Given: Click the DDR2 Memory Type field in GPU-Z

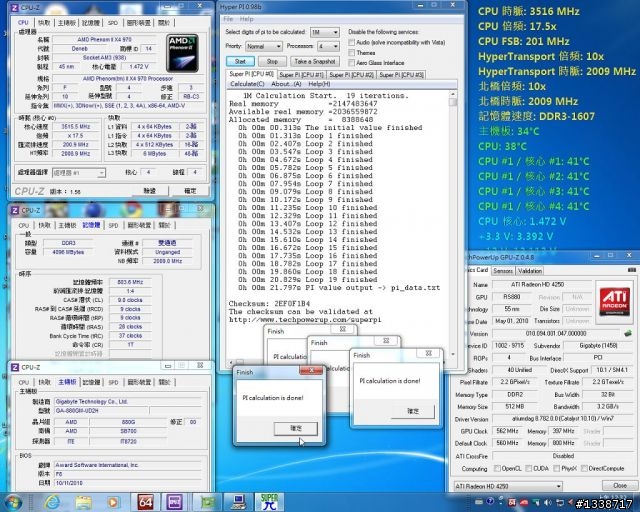Looking at the screenshot, I should coord(515,395).
